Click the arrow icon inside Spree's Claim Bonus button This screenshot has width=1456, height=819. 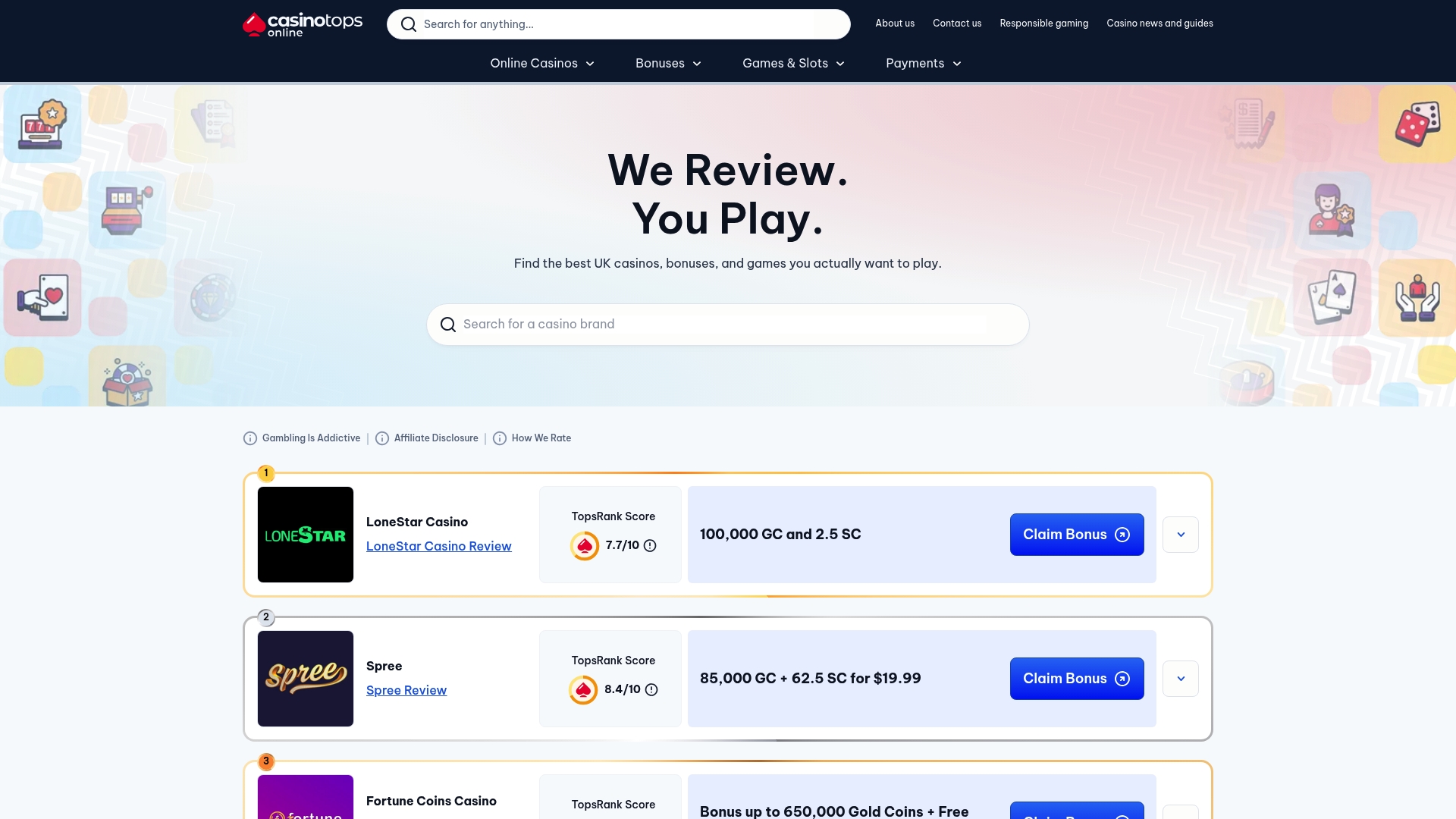[x=1122, y=679]
